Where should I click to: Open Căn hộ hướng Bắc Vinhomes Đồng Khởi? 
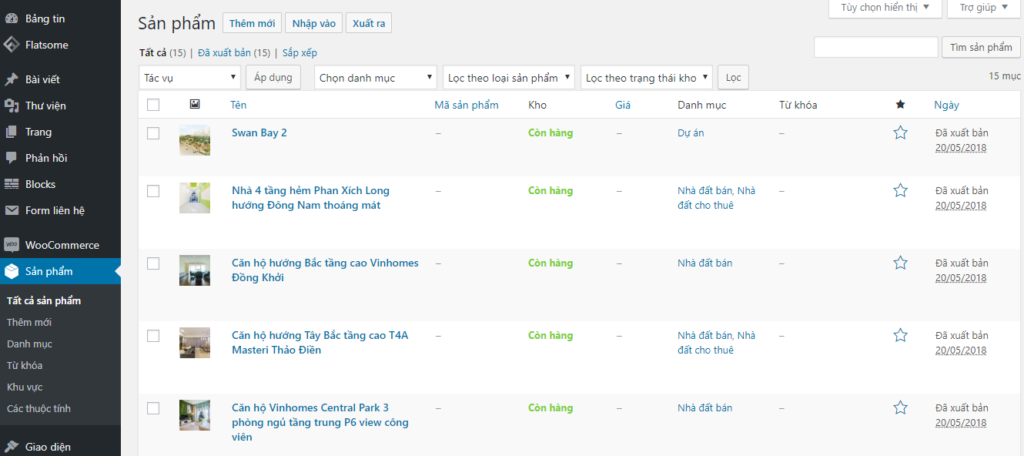pos(325,270)
